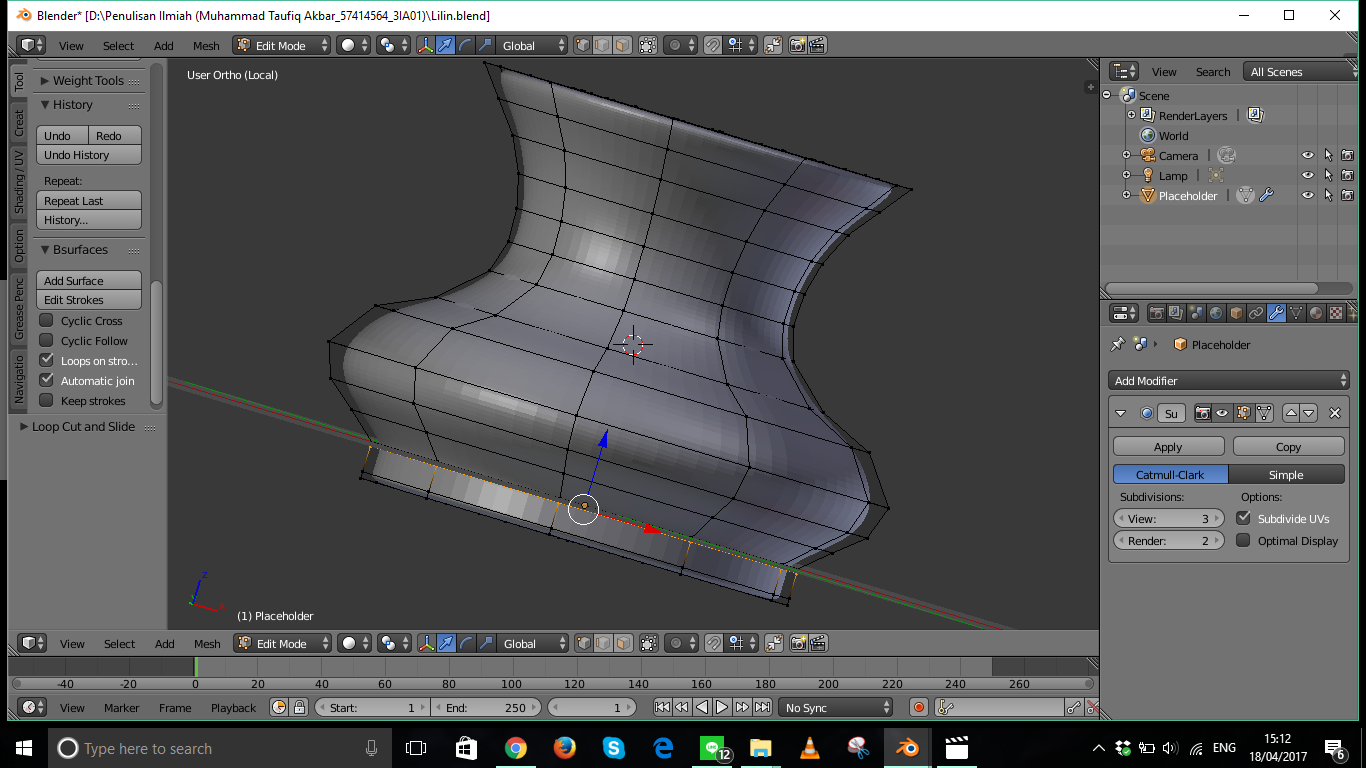Open the Object properties tab cube icon
The width and height of the screenshot is (1366, 768).
pos(1236,313)
